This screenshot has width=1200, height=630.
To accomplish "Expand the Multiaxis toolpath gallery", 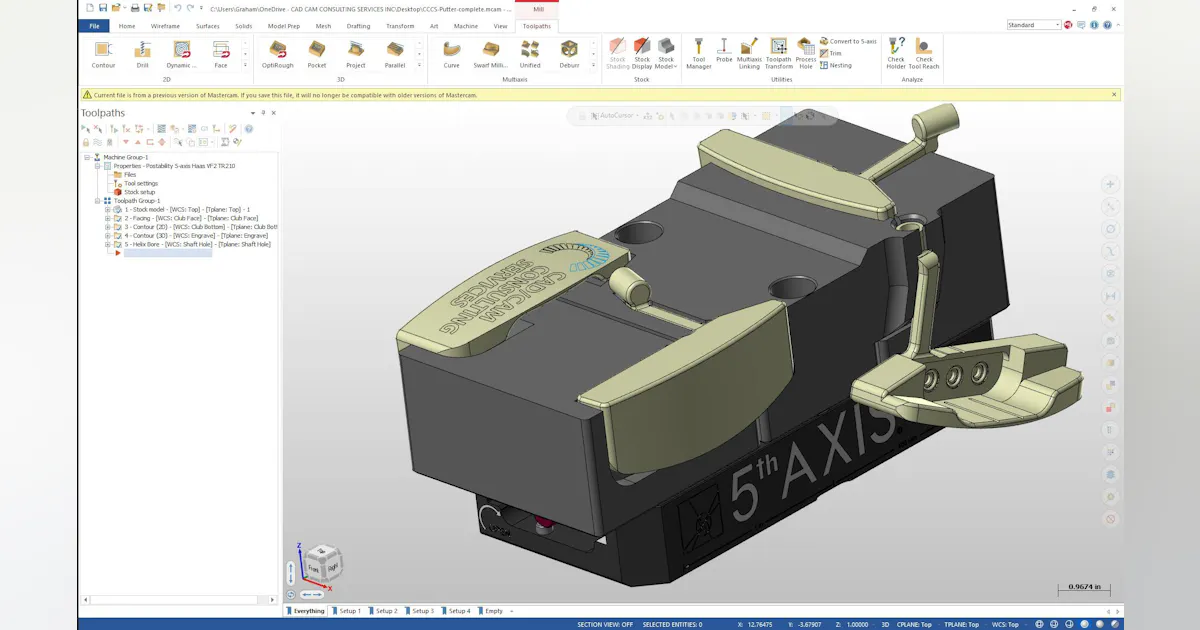I will tap(592, 66).
